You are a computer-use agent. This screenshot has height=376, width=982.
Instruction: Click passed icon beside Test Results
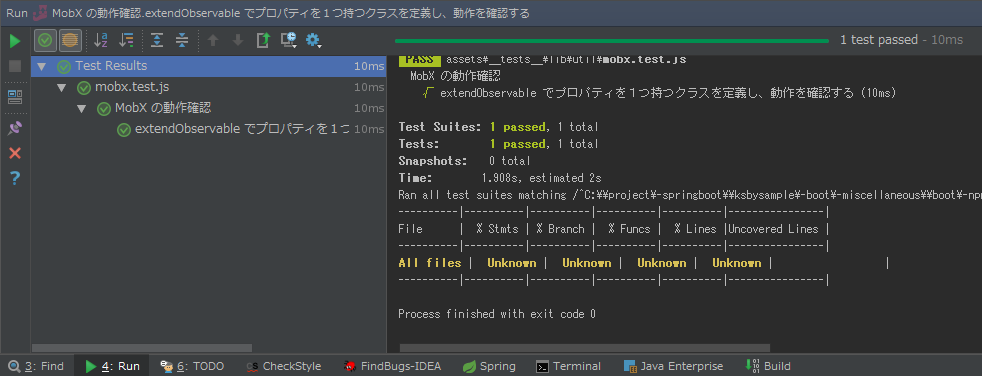tap(64, 66)
